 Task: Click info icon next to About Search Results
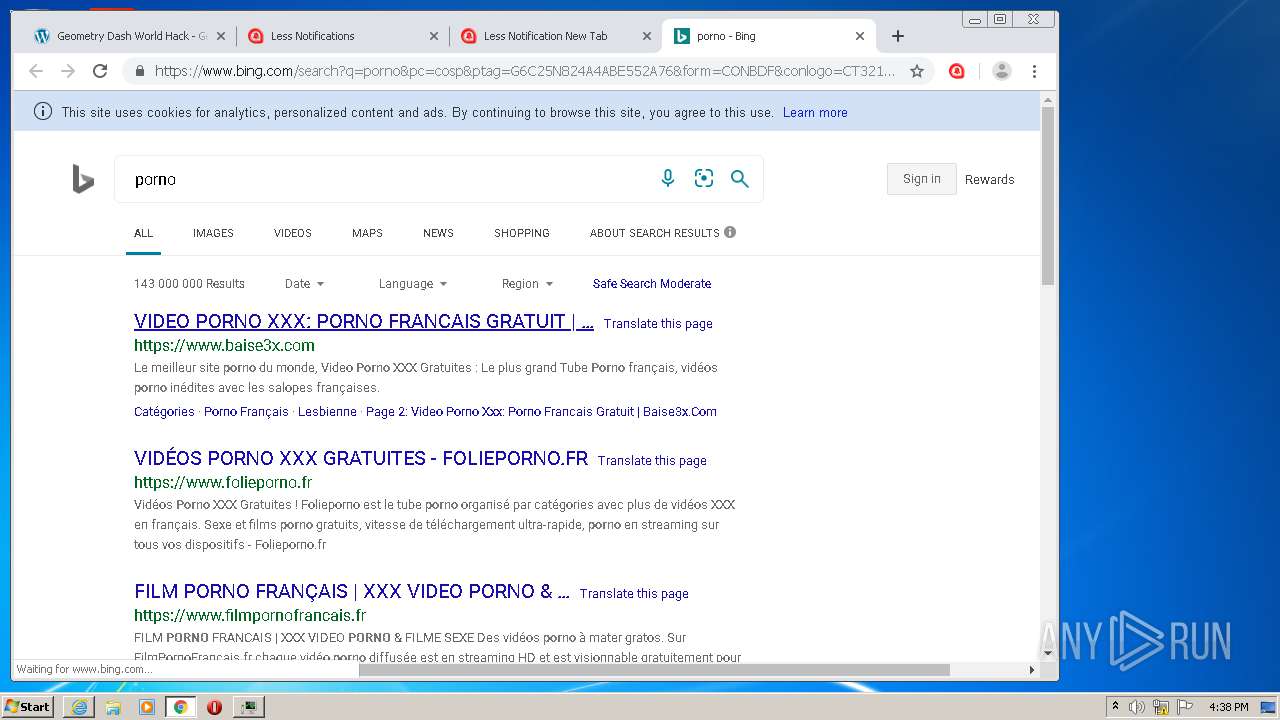point(730,232)
